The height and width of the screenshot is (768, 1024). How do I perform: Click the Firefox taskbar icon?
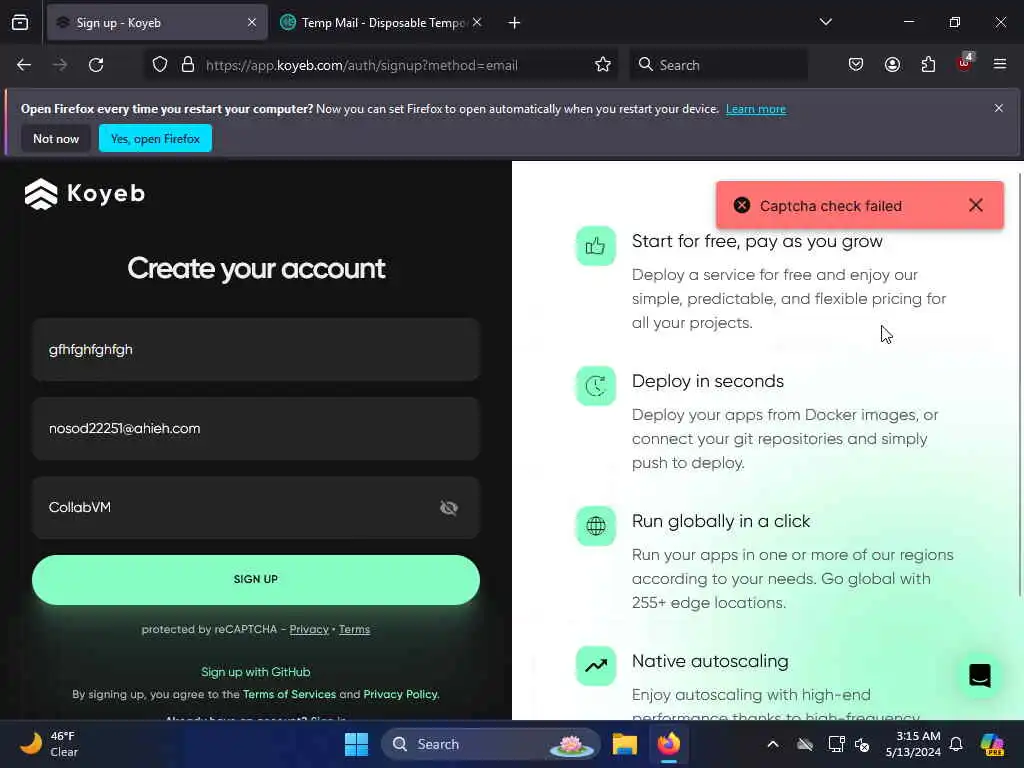(x=669, y=744)
